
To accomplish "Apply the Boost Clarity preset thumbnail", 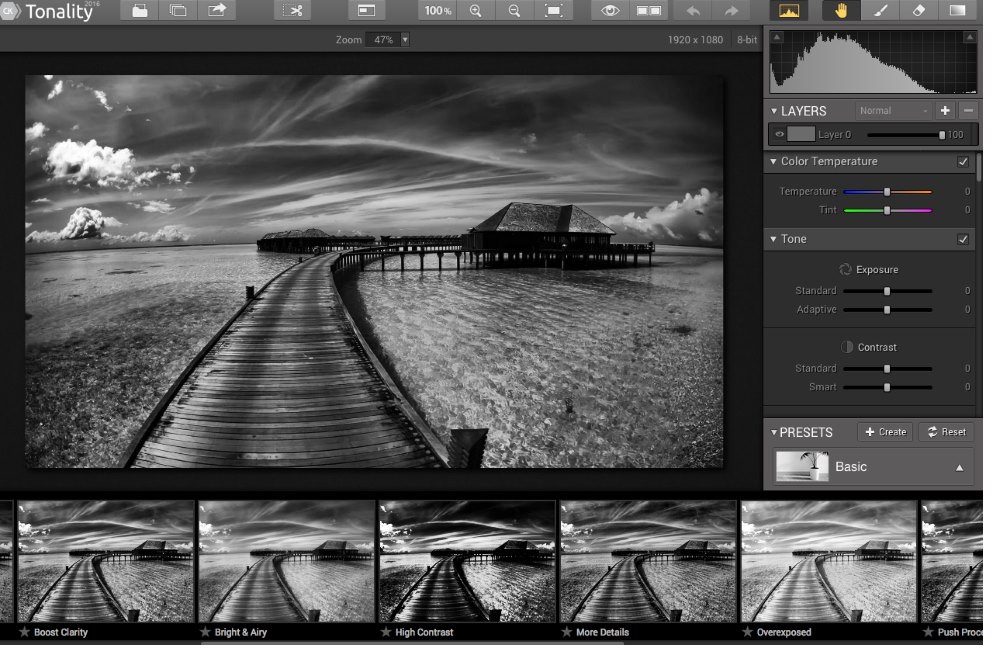I will [x=106, y=561].
